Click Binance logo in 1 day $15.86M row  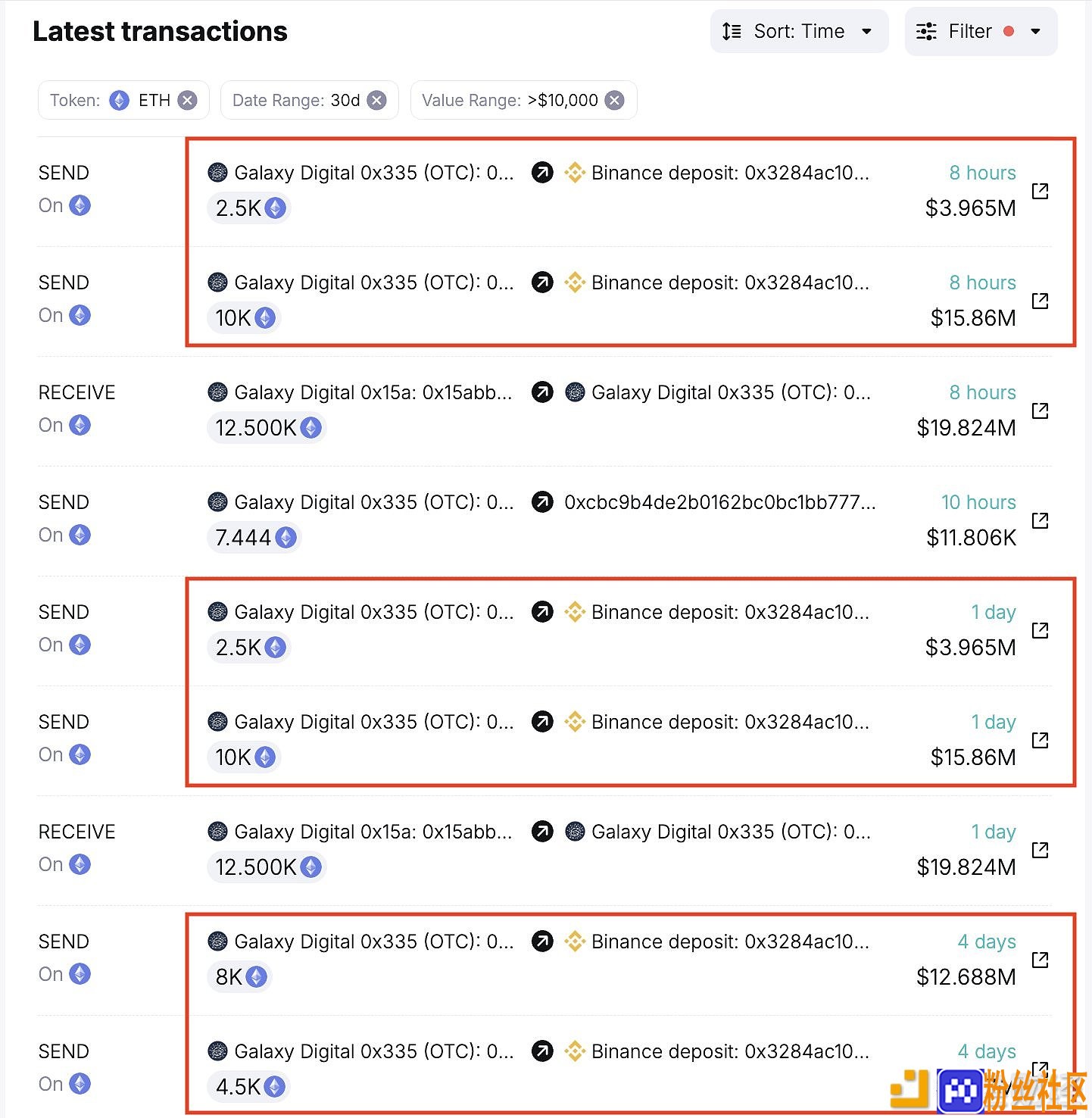(x=575, y=722)
